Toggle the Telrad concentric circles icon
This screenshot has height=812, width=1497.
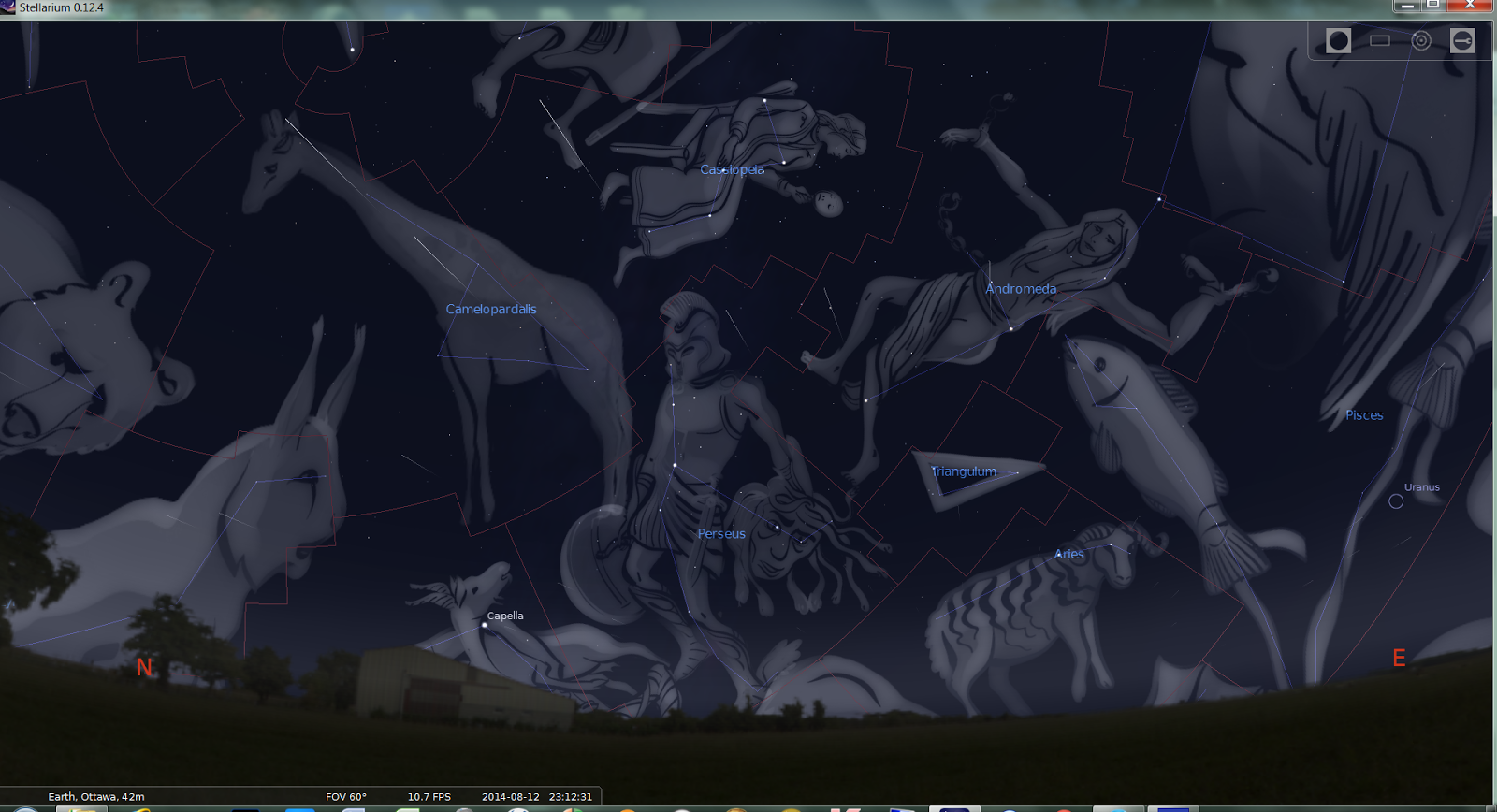coord(1421,40)
